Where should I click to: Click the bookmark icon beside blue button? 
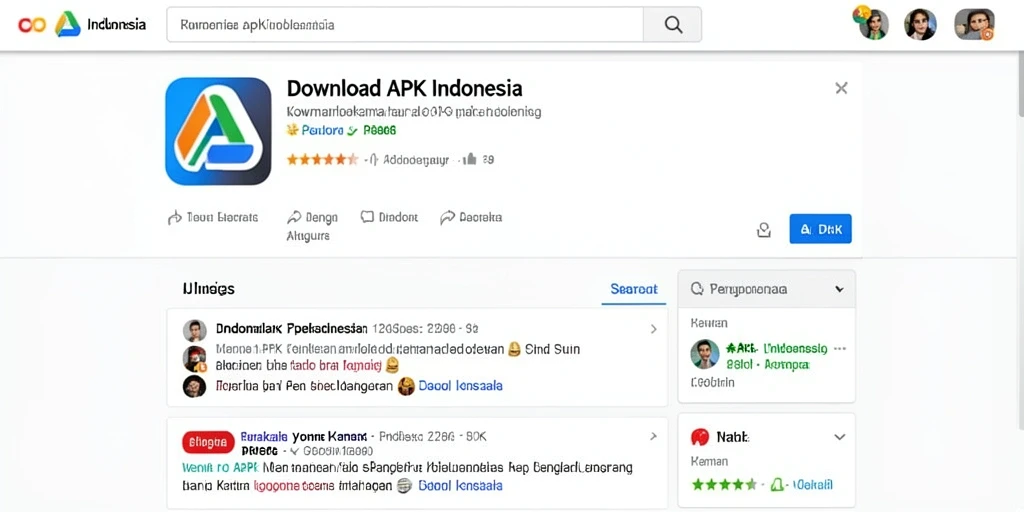point(763,230)
